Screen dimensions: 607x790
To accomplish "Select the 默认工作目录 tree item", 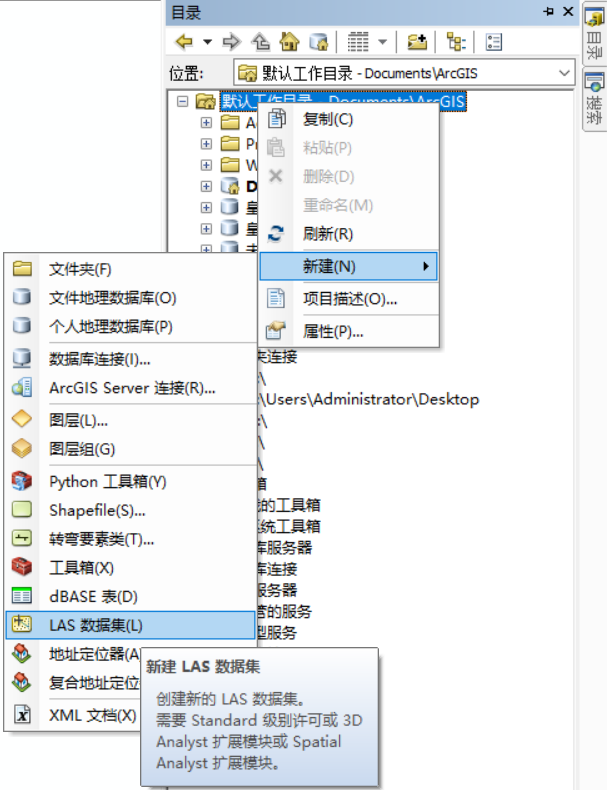I will tap(343, 101).
